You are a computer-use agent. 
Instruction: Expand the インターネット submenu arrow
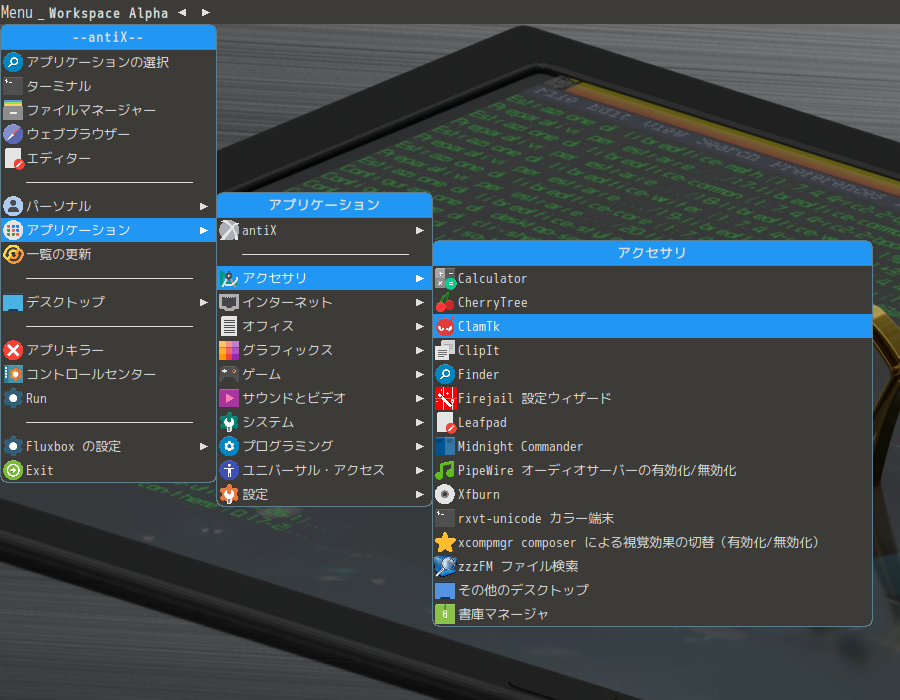click(420, 302)
